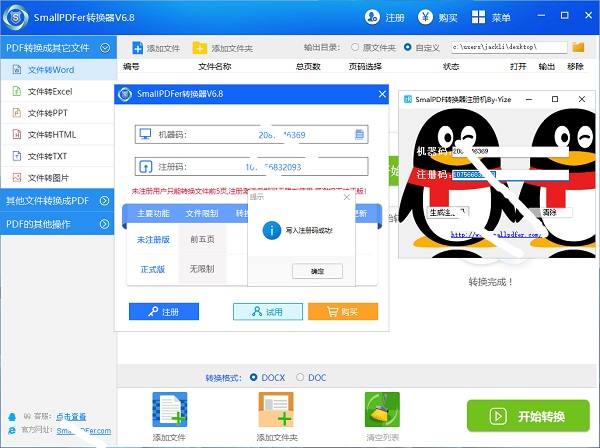Click the 状态 column header
The height and width of the screenshot is (448, 600).
click(451, 66)
